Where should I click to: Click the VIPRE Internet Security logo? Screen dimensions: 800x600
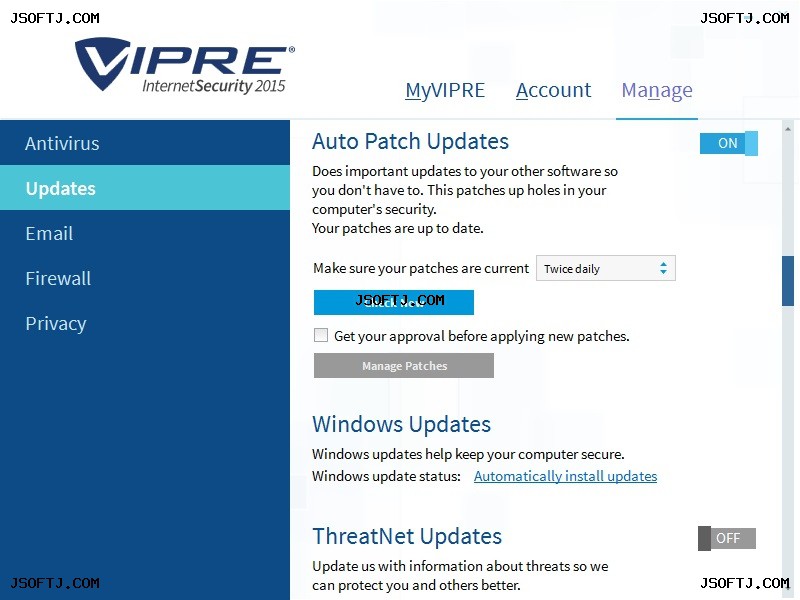pyautogui.click(x=185, y=65)
